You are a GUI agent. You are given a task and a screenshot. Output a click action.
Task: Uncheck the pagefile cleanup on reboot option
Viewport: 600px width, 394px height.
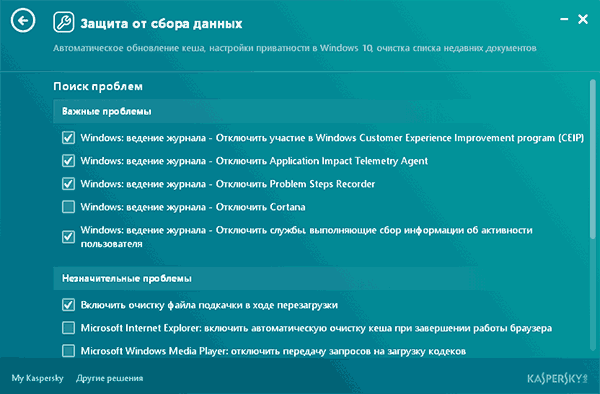(68, 305)
